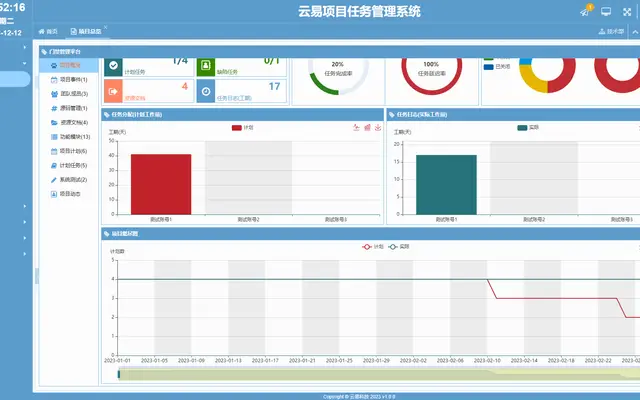The width and height of the screenshot is (640, 400).
Task: Click the 技术部 department icon label
Action: [x=611, y=31]
